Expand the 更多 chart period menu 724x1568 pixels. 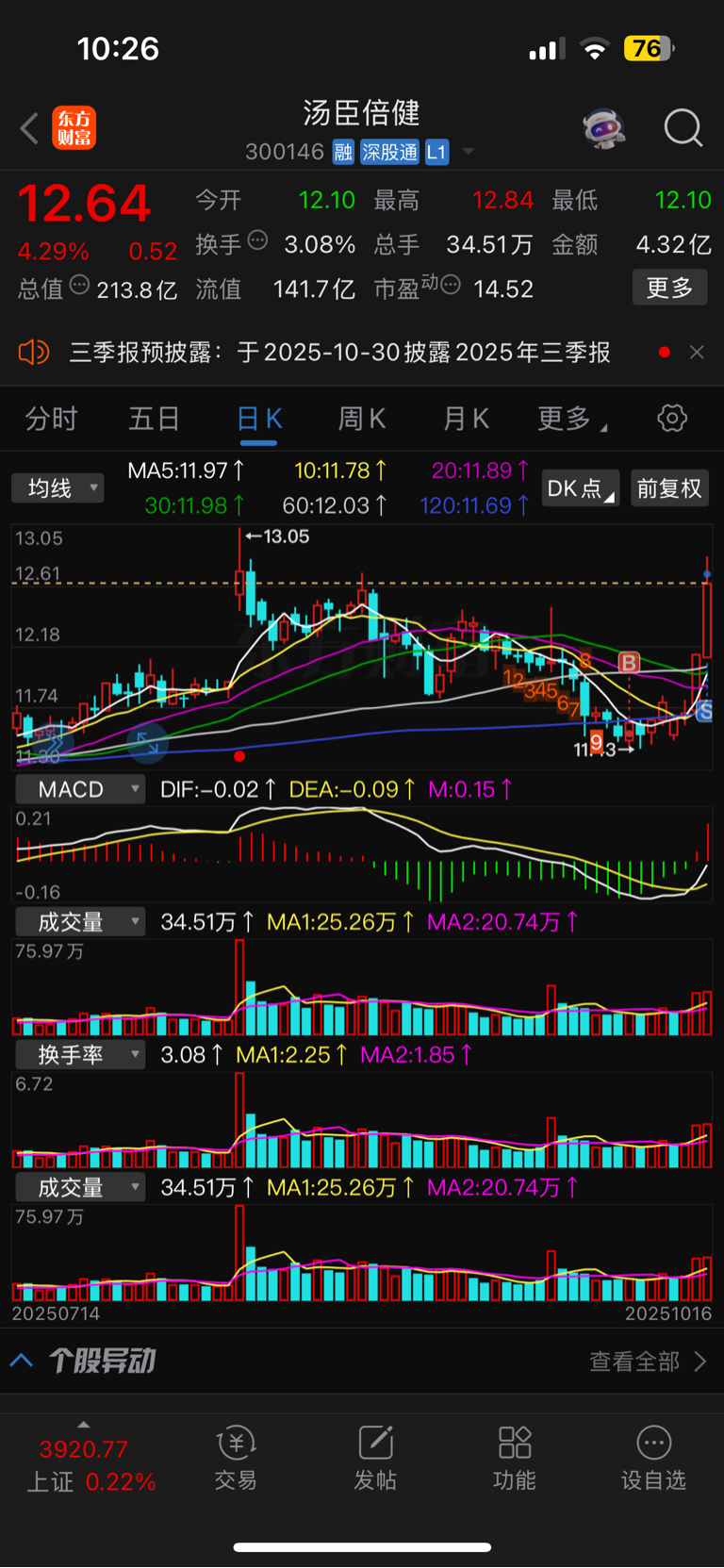click(x=571, y=419)
